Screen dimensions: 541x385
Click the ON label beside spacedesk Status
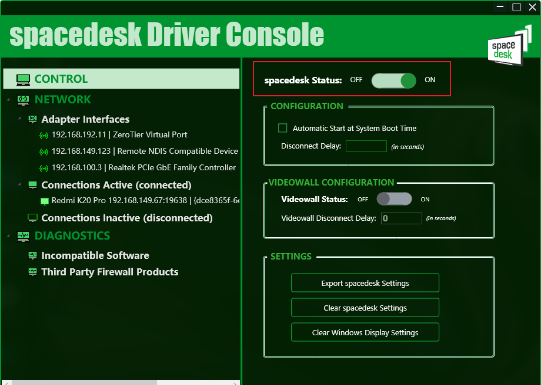coord(430,80)
